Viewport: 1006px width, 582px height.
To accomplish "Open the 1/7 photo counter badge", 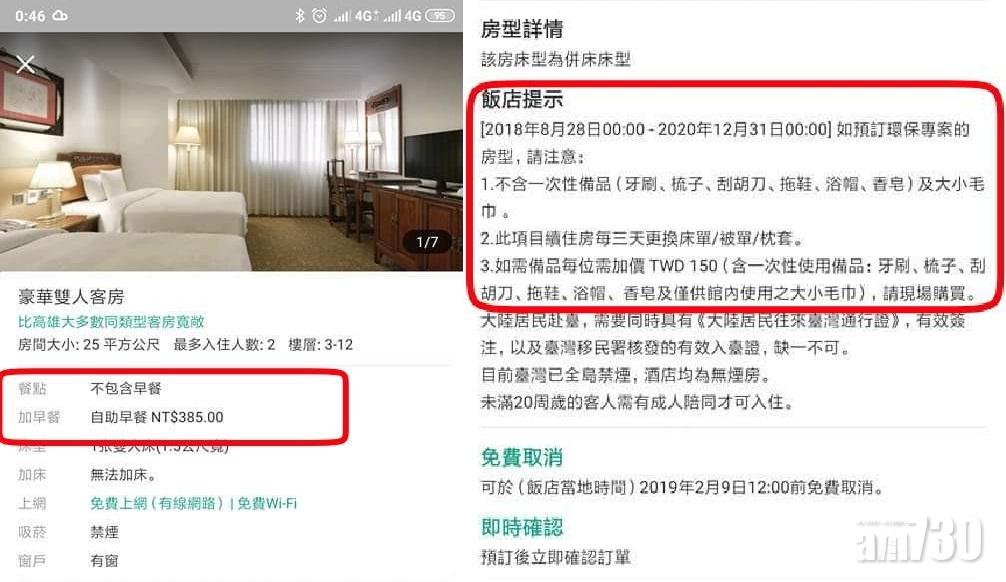I will click(x=427, y=242).
